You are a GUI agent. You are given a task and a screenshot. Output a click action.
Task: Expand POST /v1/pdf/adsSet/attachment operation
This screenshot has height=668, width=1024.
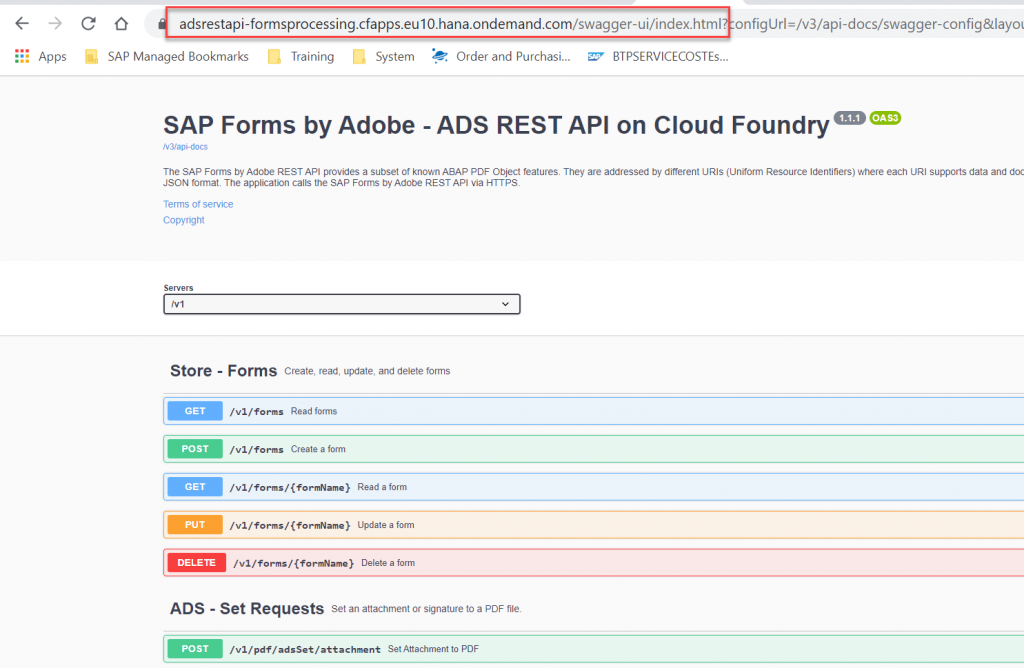594,649
